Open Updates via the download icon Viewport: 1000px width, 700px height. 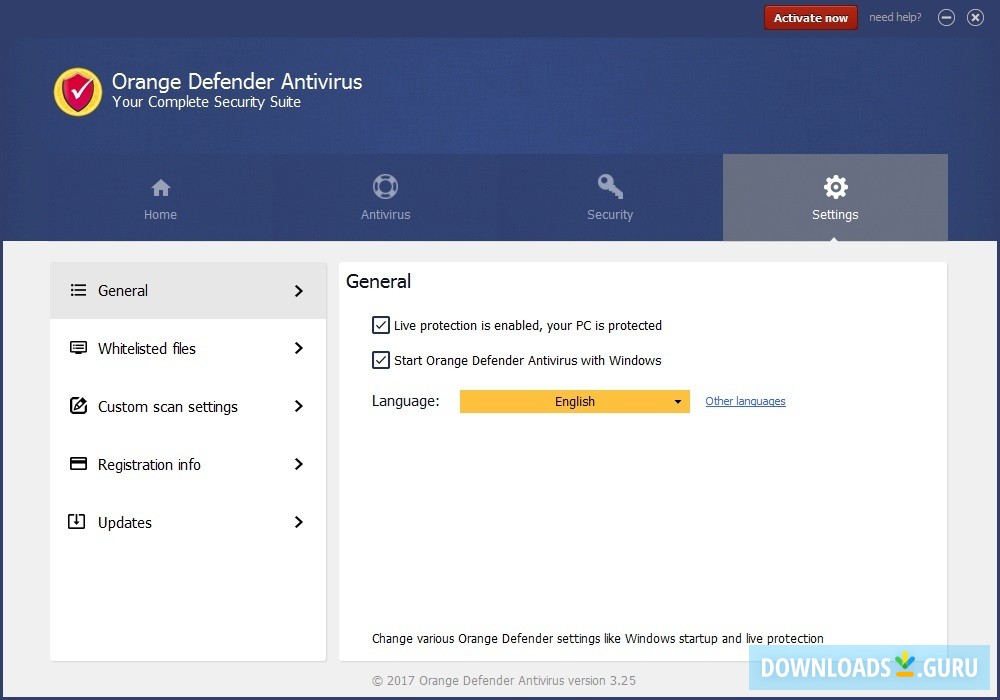(x=78, y=522)
